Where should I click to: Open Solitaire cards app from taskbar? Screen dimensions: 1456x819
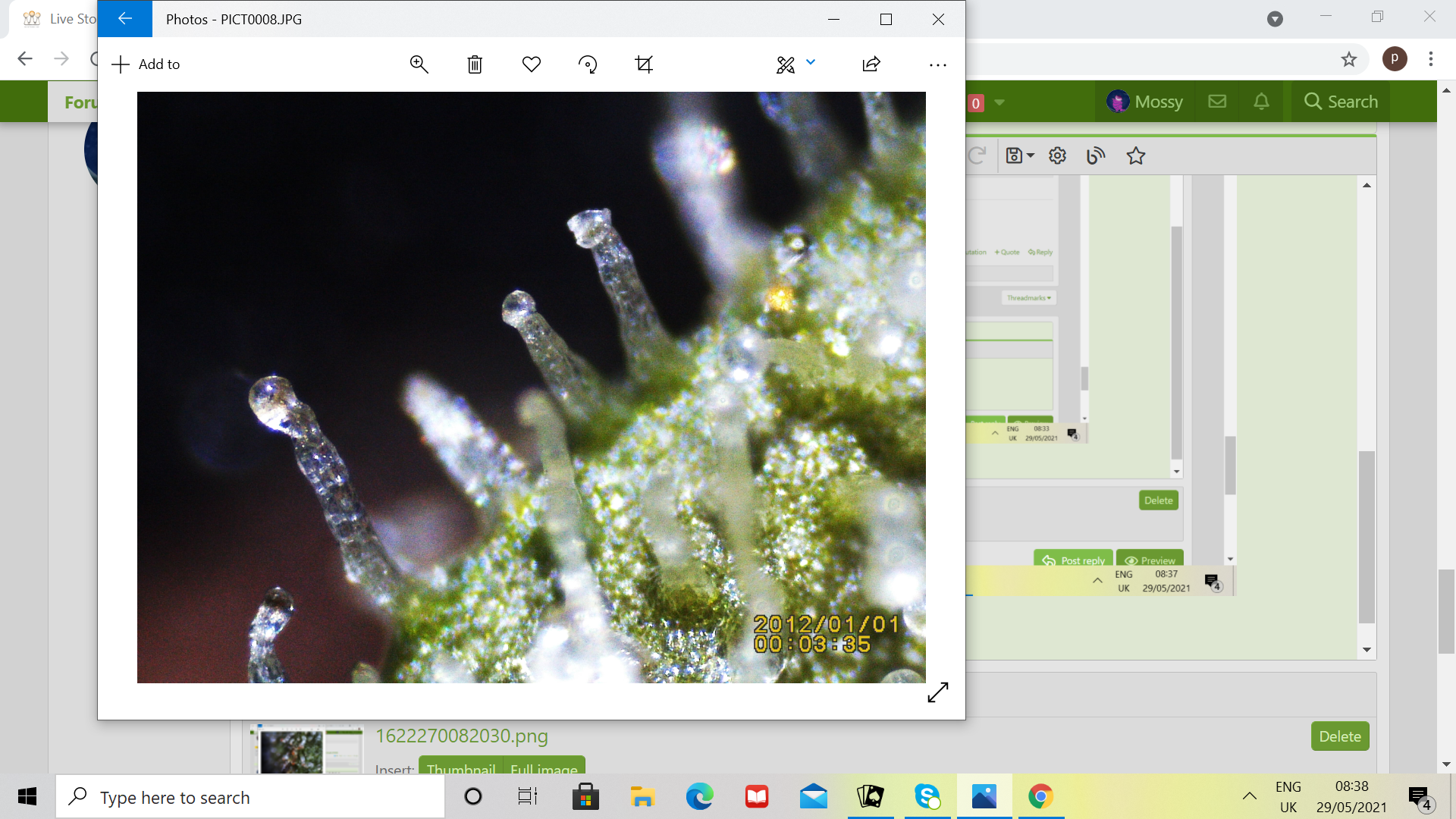point(871,796)
